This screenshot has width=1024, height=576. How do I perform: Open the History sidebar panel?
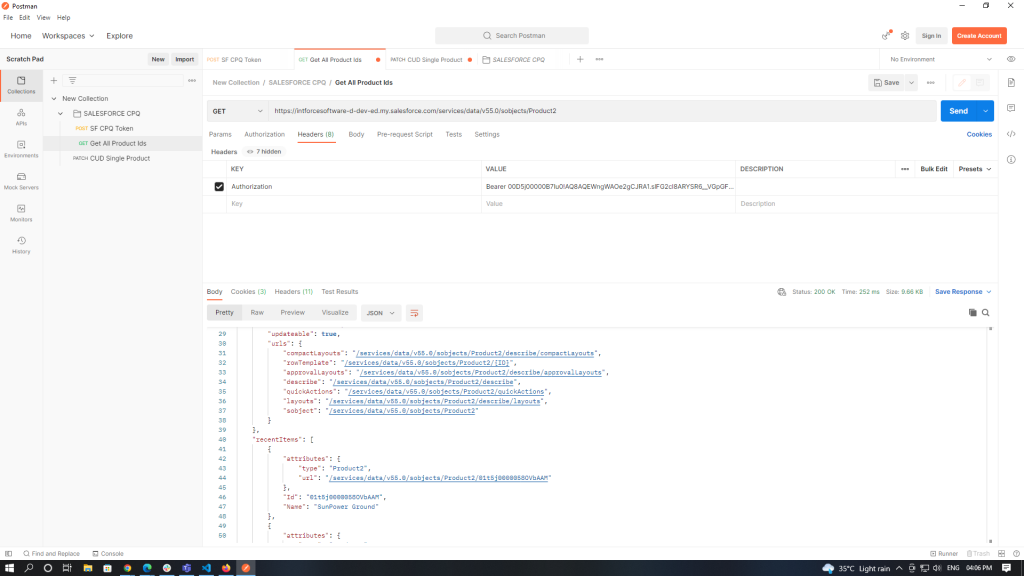(x=21, y=246)
